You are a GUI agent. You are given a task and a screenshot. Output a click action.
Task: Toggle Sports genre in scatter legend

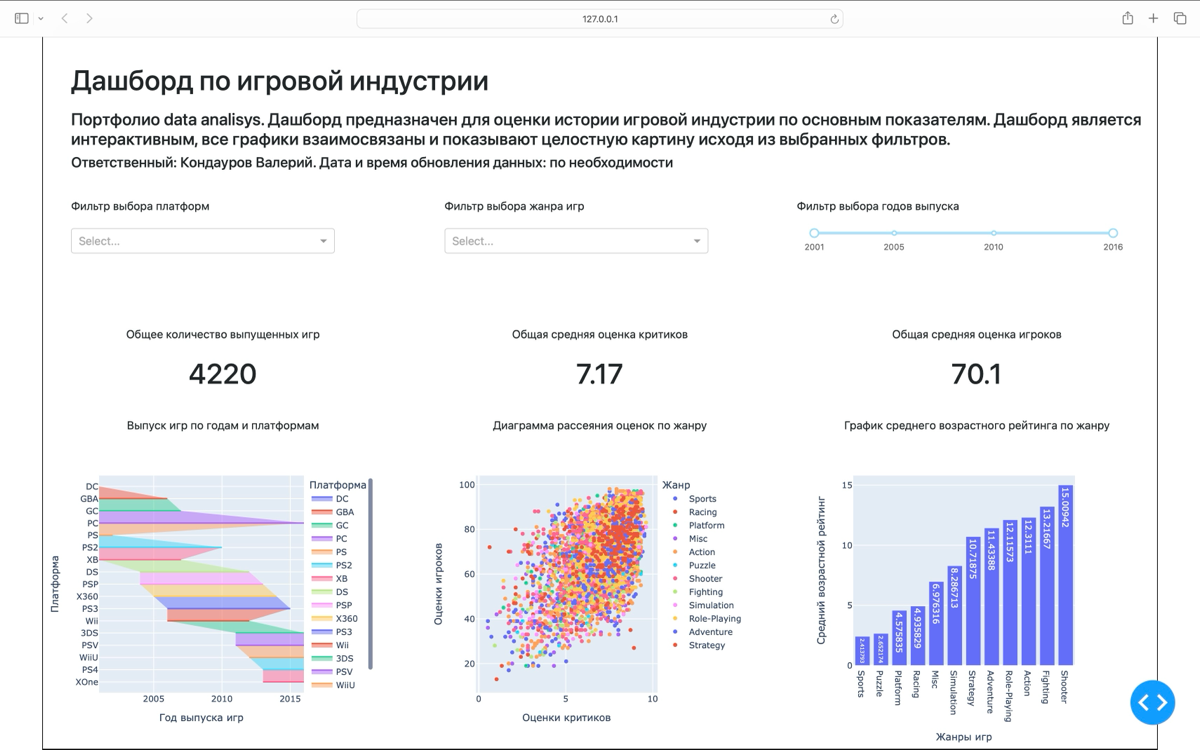pos(694,499)
